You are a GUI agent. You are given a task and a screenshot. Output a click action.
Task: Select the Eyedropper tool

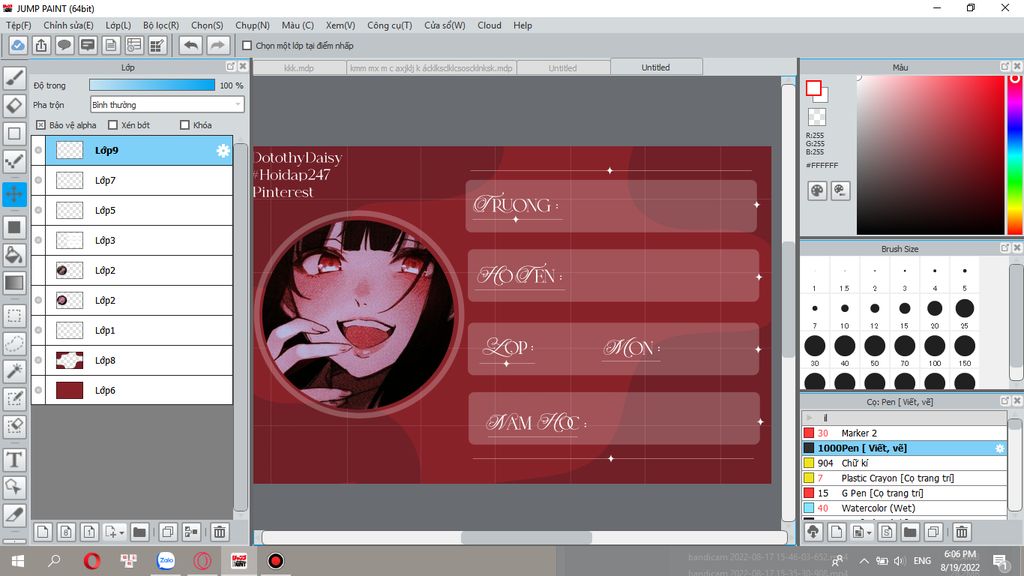click(14, 515)
